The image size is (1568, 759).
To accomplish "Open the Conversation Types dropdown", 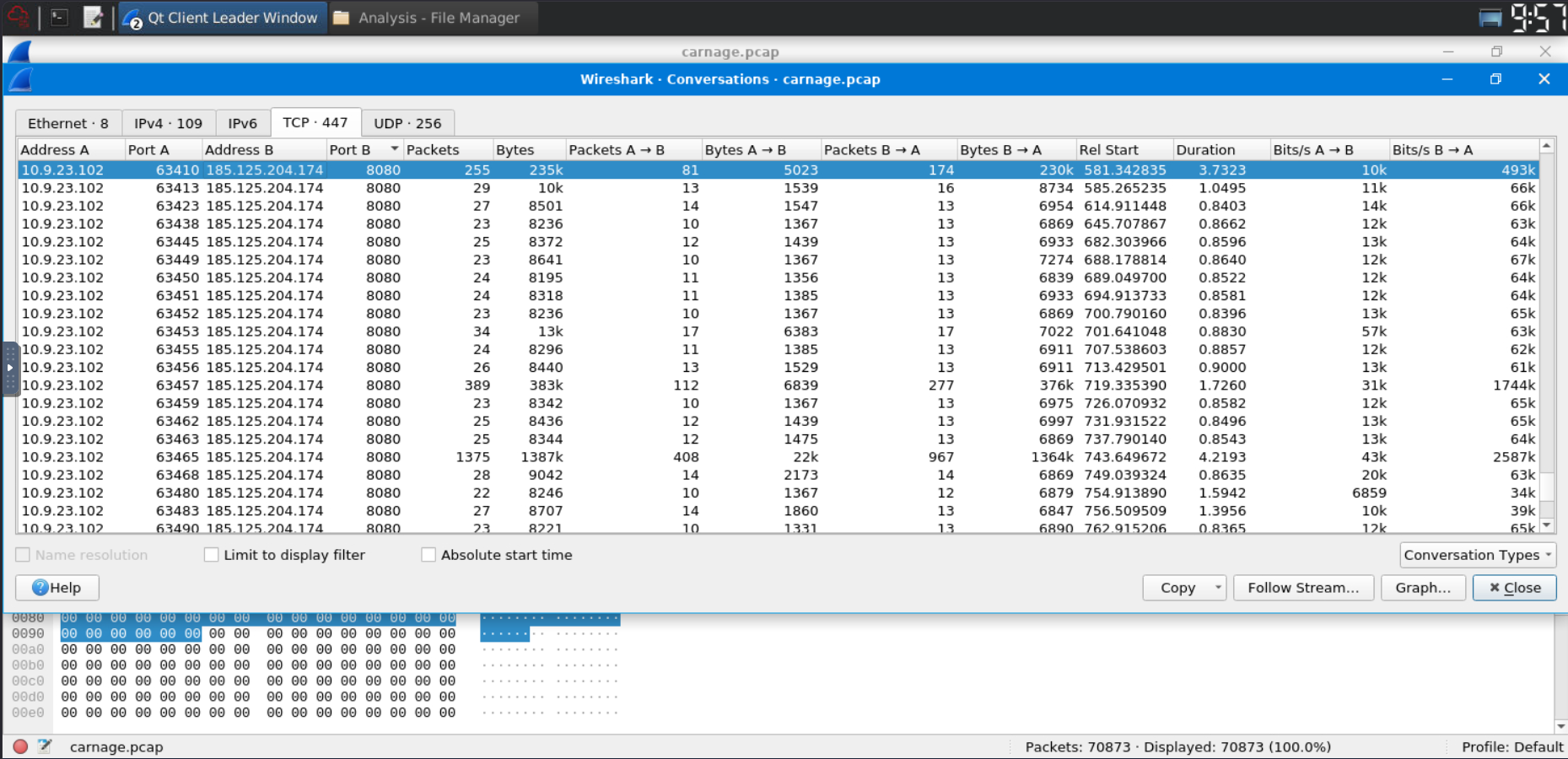I will (x=1478, y=555).
